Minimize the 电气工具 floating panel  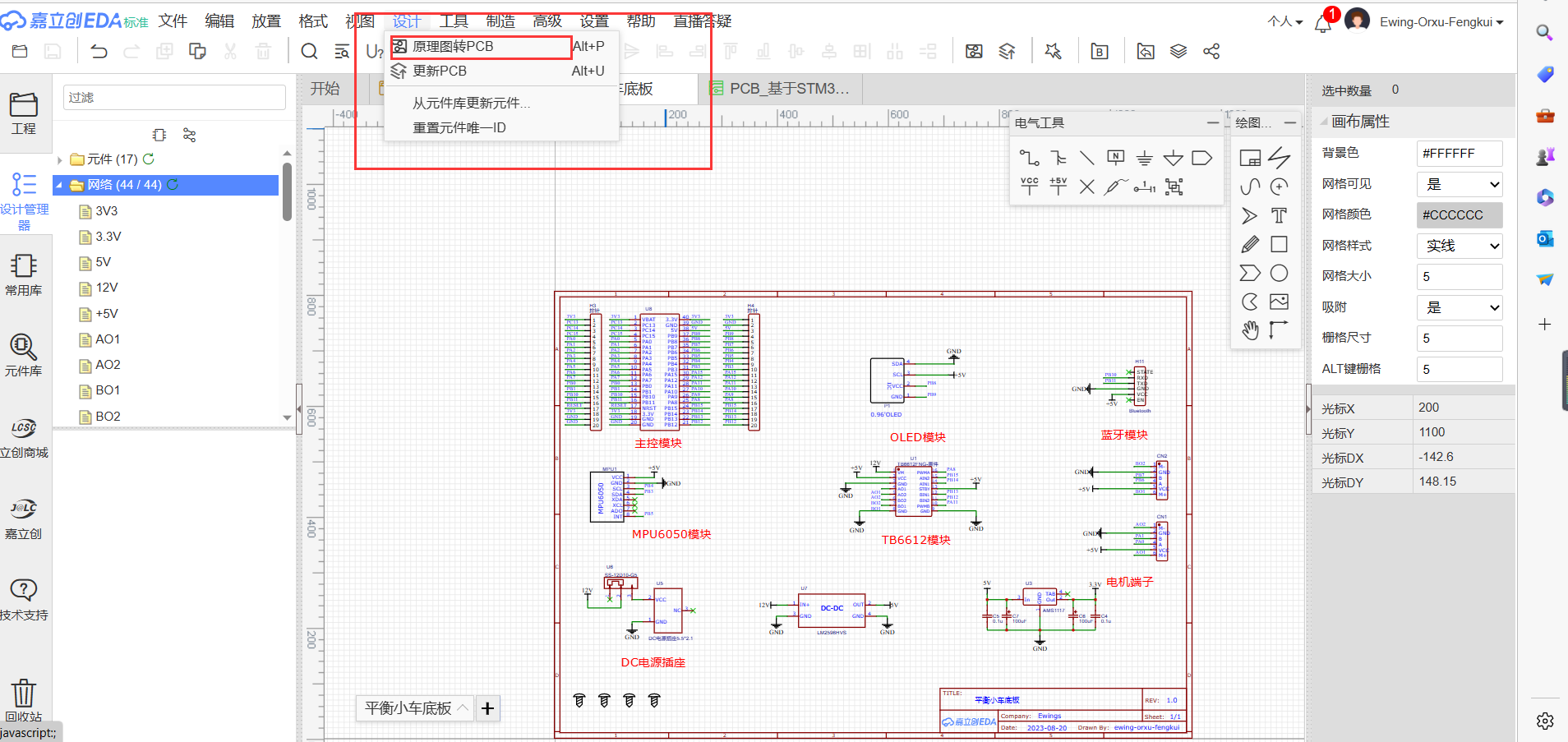(1212, 122)
